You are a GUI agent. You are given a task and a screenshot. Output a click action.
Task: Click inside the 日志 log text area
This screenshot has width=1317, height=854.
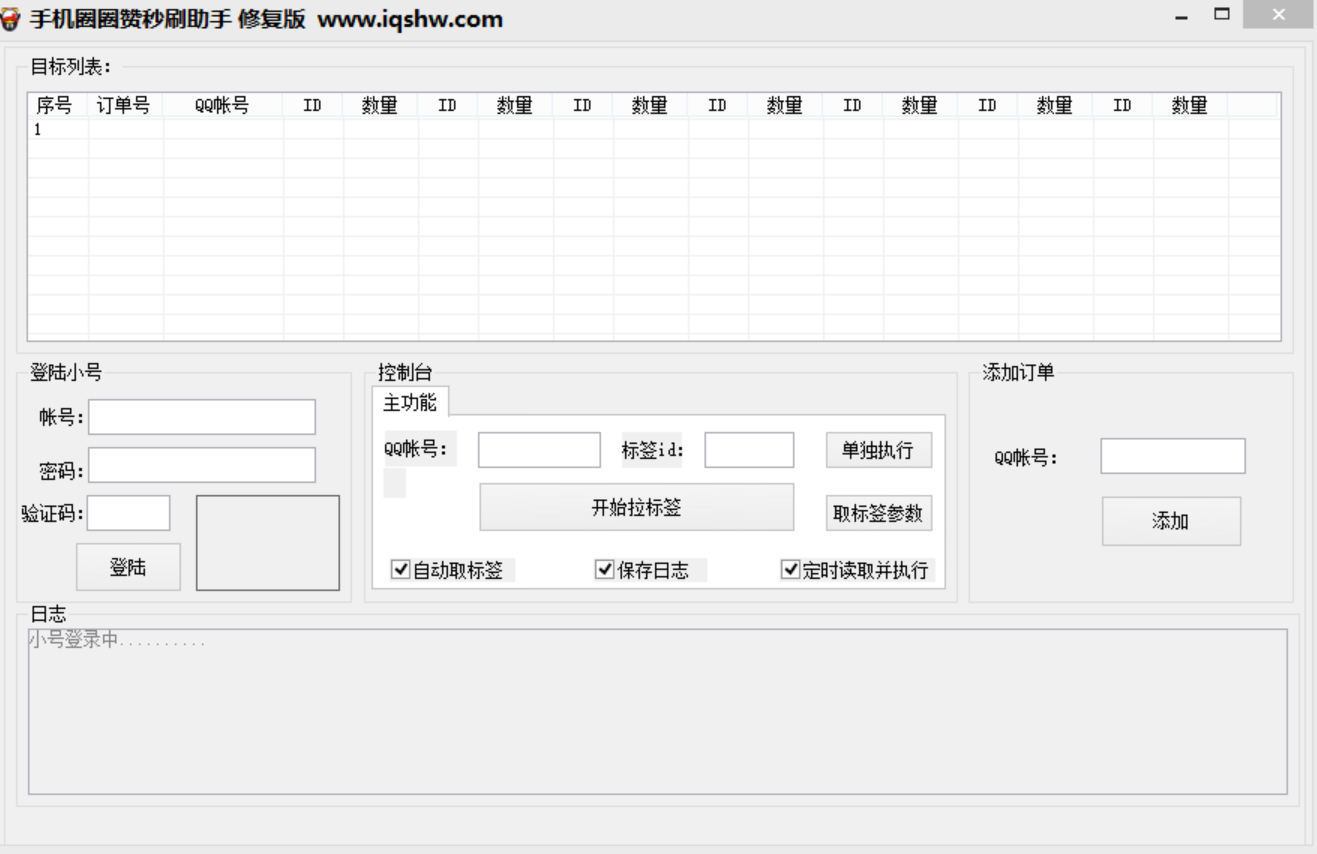click(x=656, y=711)
